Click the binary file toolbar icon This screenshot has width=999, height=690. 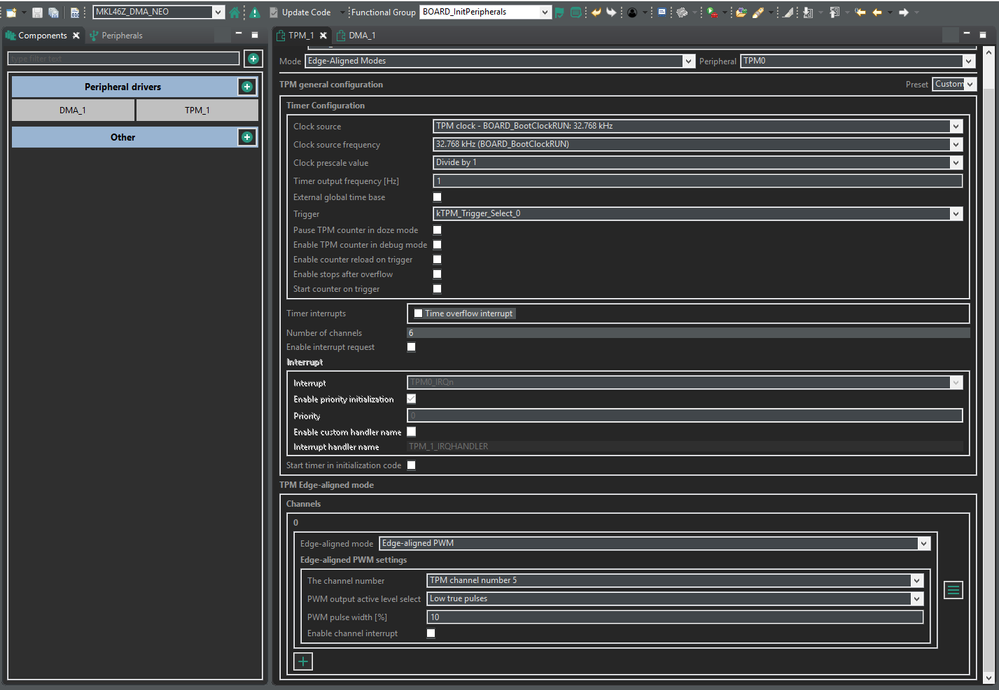[x=75, y=12]
